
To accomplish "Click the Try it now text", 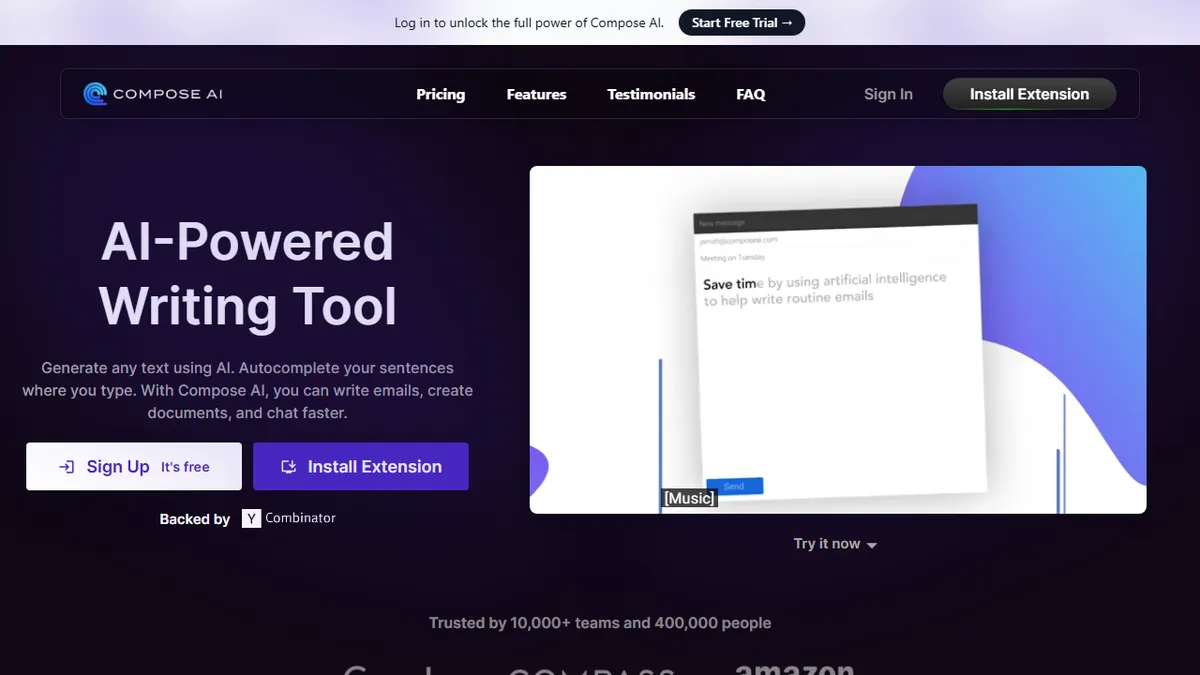I will 827,544.
